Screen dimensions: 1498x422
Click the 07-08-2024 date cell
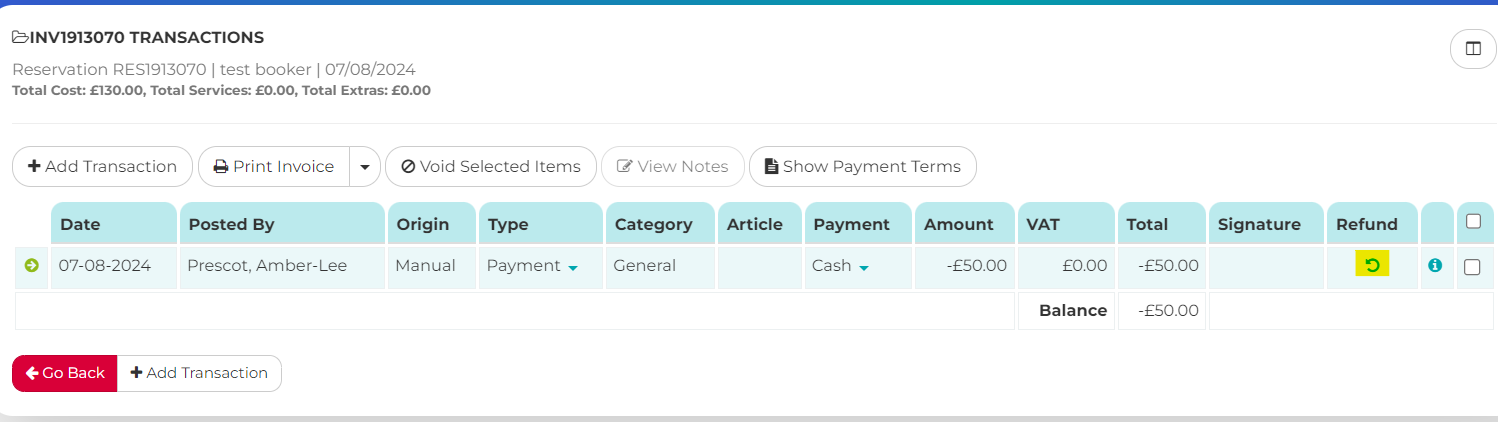pos(114,267)
